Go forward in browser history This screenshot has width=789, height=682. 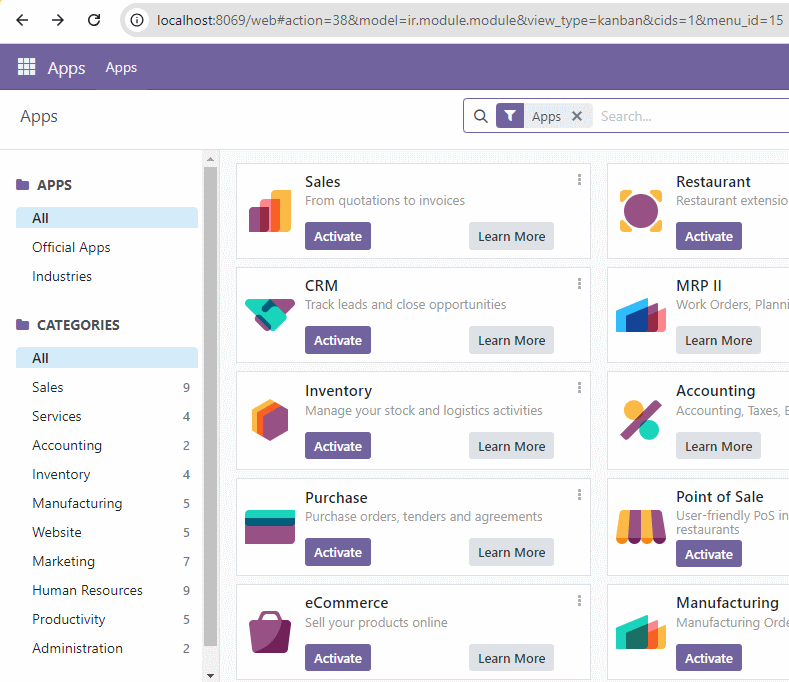(x=58, y=20)
